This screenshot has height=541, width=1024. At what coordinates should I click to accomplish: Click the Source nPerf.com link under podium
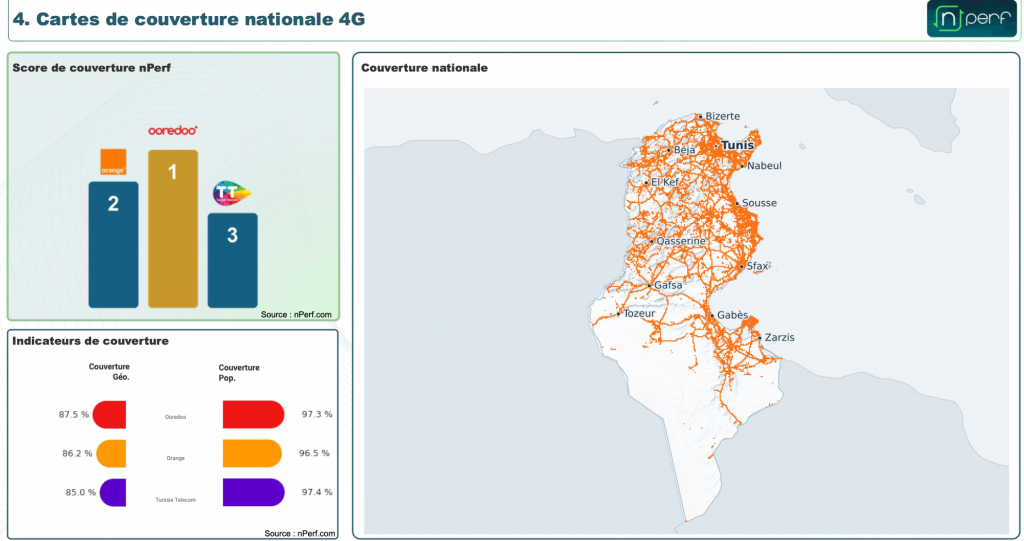296,314
